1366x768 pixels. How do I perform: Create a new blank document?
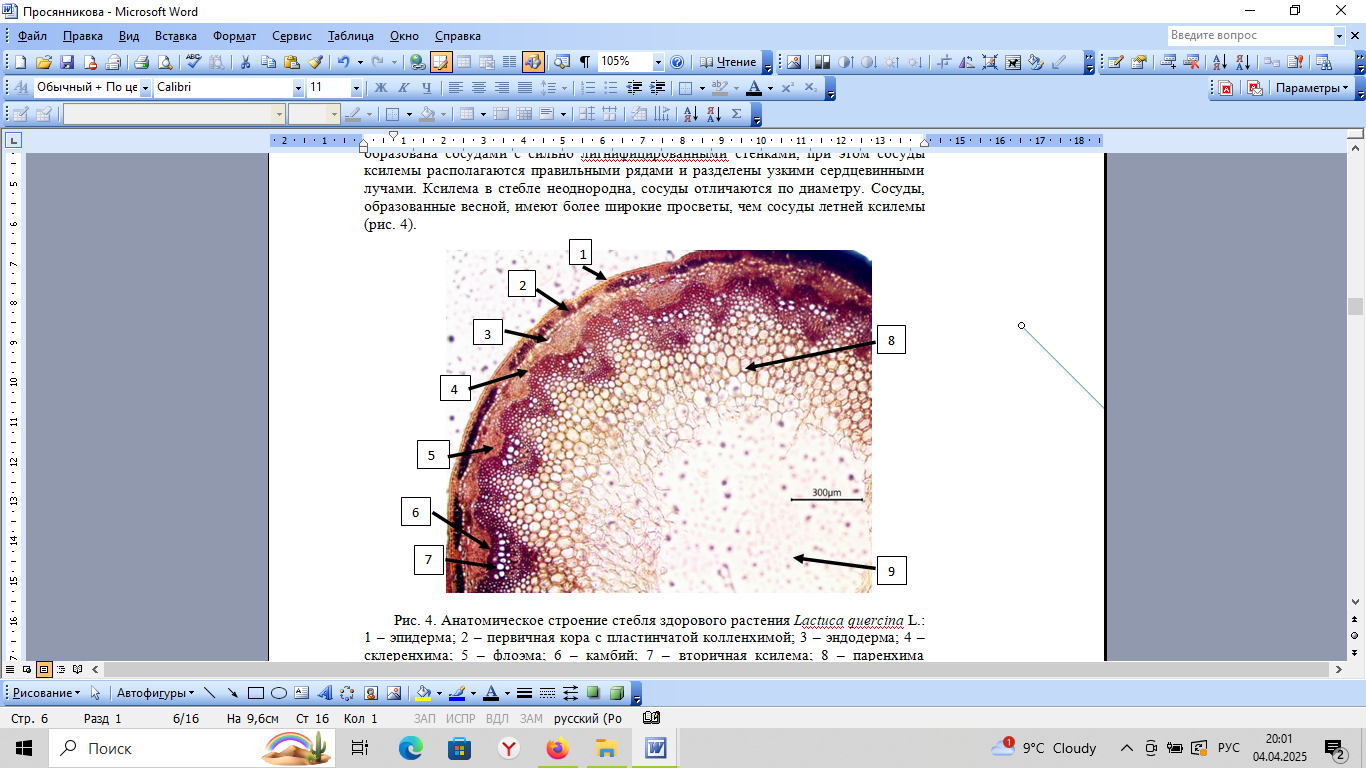point(21,62)
